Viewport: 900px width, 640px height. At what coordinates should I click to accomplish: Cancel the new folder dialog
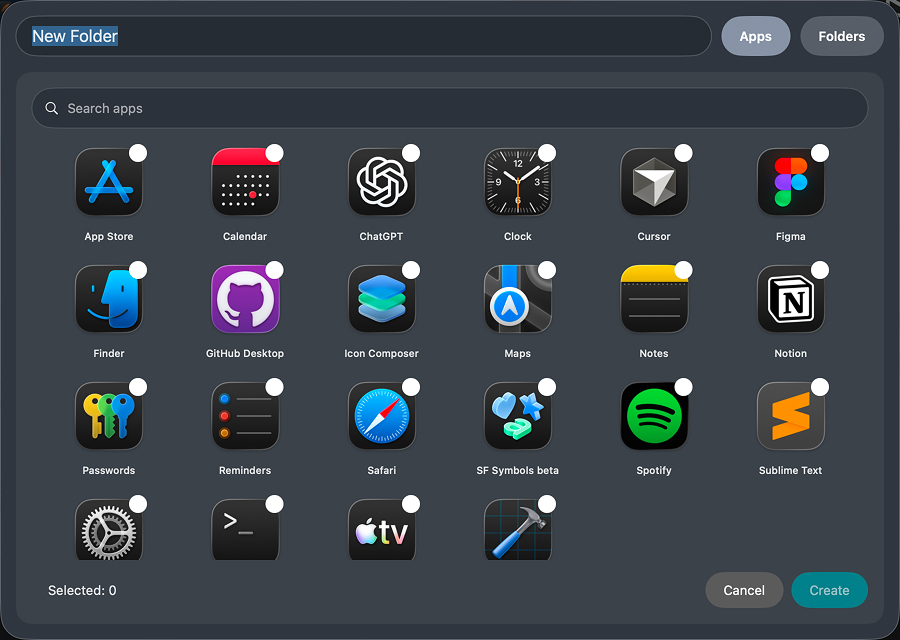pyautogui.click(x=744, y=590)
